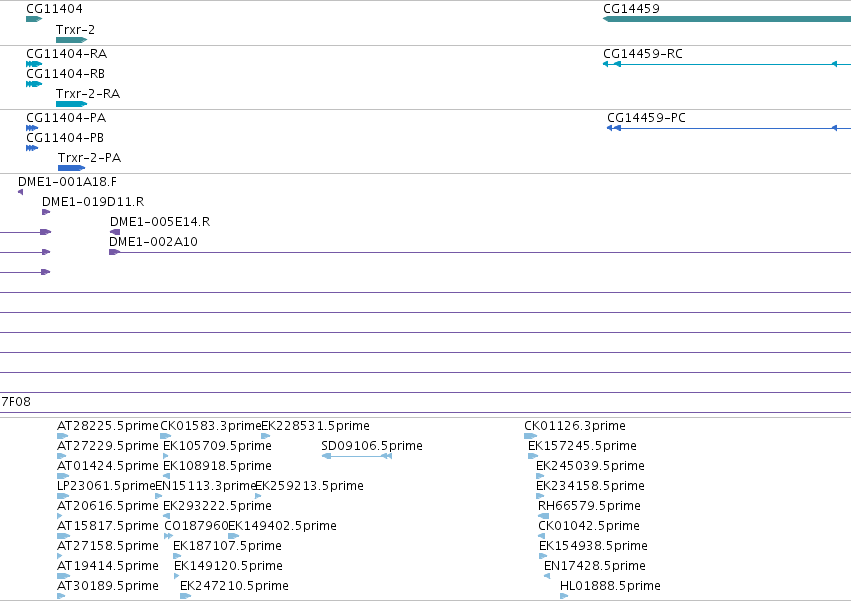Select the CG14459-PC label

coord(646,118)
